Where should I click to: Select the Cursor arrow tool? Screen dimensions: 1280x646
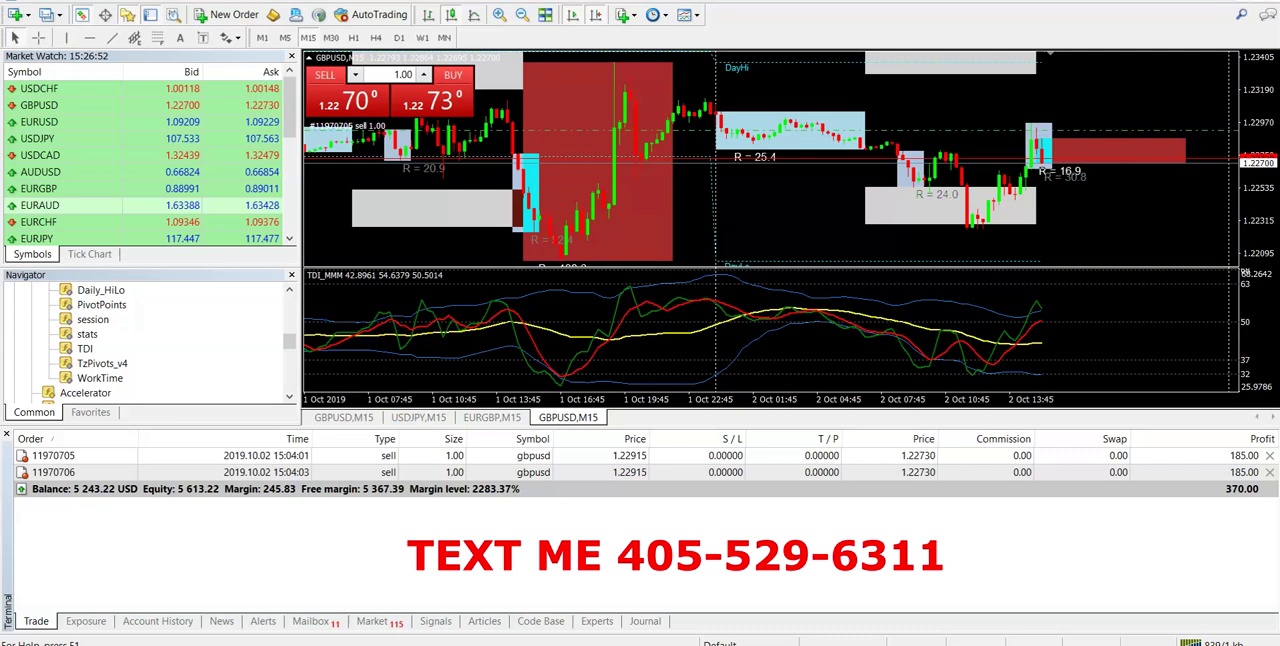coord(15,38)
